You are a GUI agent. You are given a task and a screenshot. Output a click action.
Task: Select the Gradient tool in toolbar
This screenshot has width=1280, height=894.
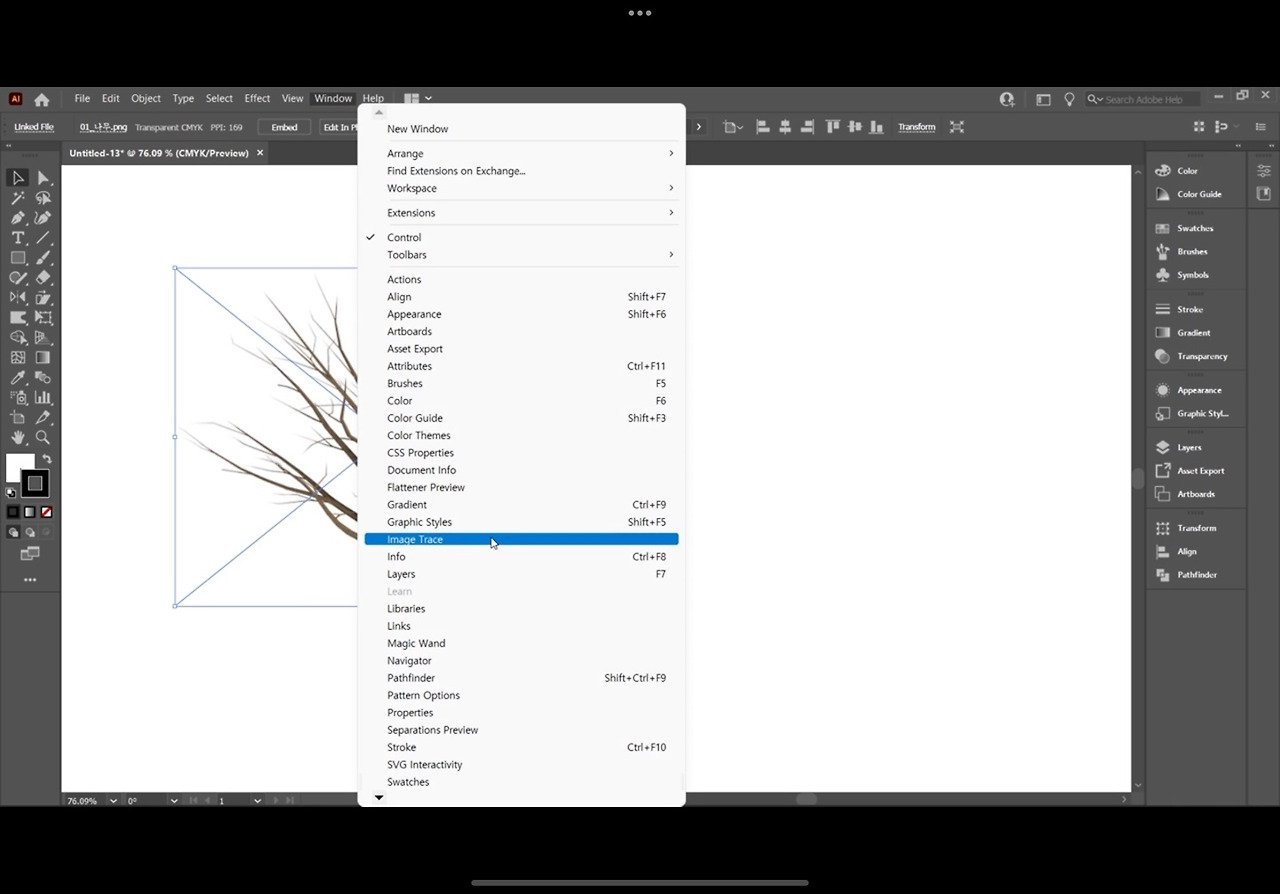pos(43,358)
